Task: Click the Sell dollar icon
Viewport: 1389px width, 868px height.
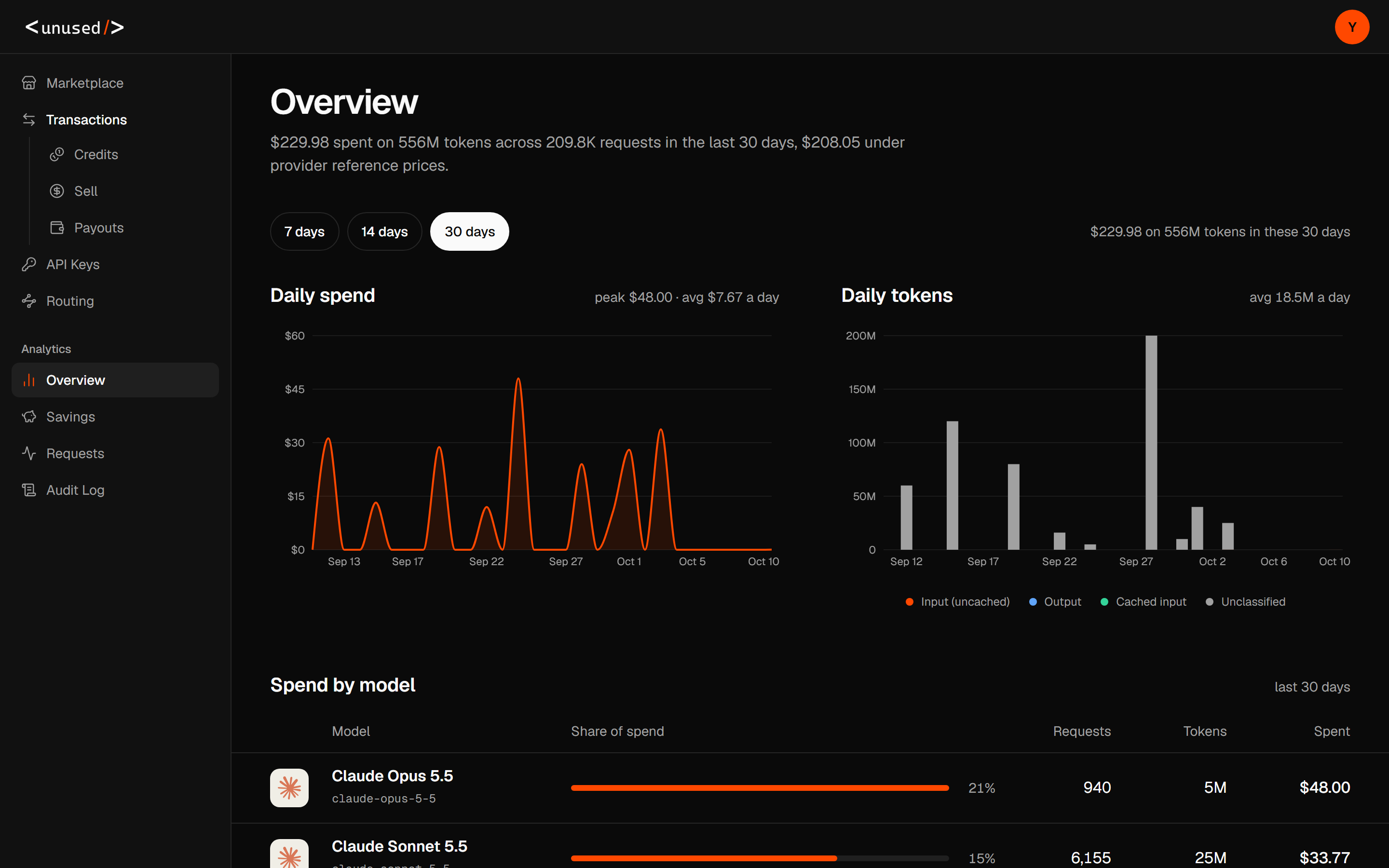Action: point(57,191)
